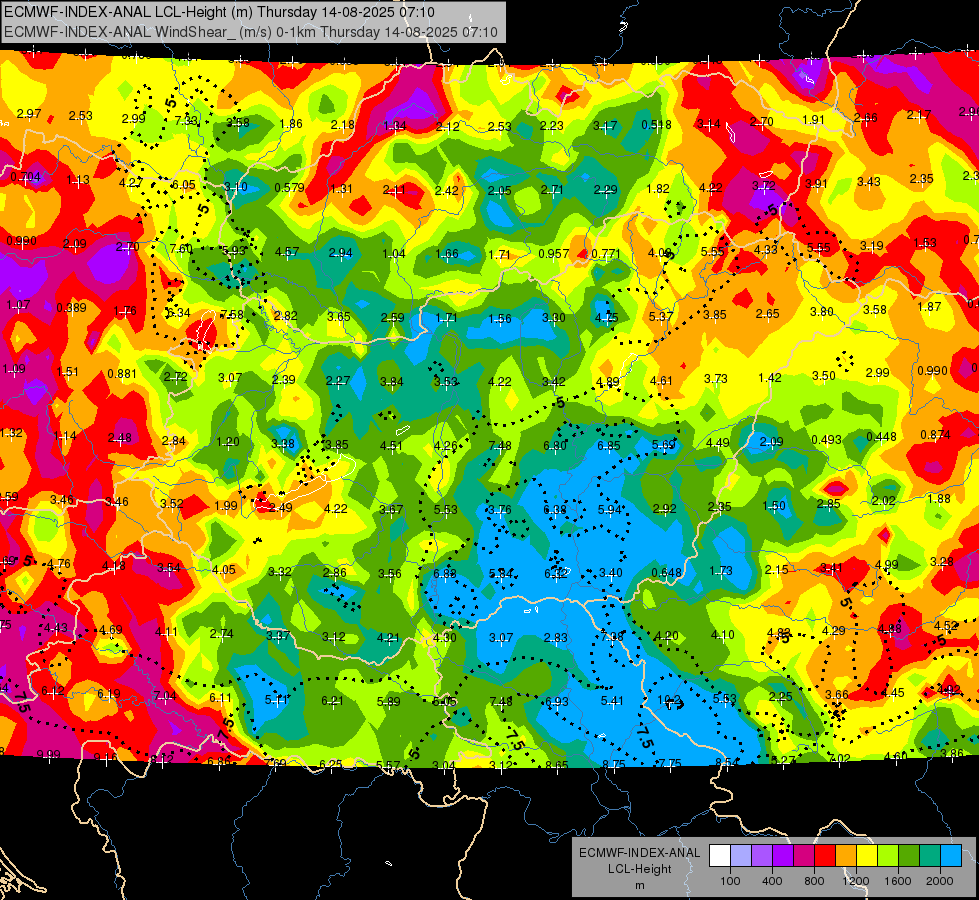Click the wind shear value 4.99
Screen dimensions: 979x900
[x=887, y=564]
